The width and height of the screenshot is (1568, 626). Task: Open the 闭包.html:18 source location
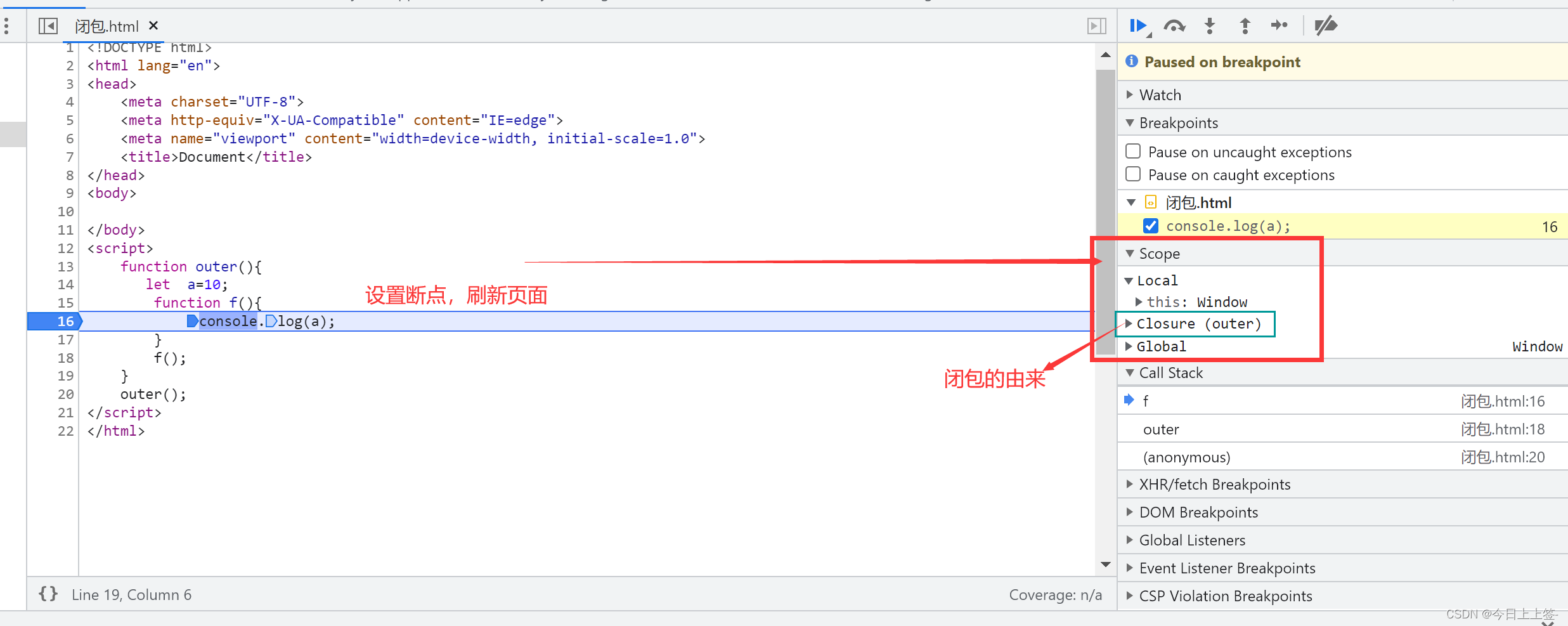[x=1503, y=429]
